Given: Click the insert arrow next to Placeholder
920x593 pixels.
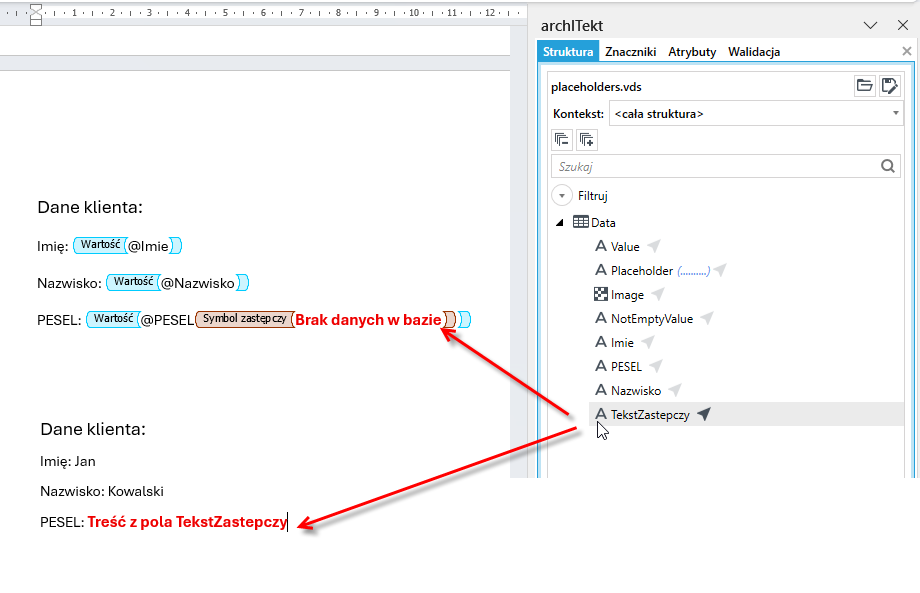Looking at the screenshot, I should (x=721, y=270).
